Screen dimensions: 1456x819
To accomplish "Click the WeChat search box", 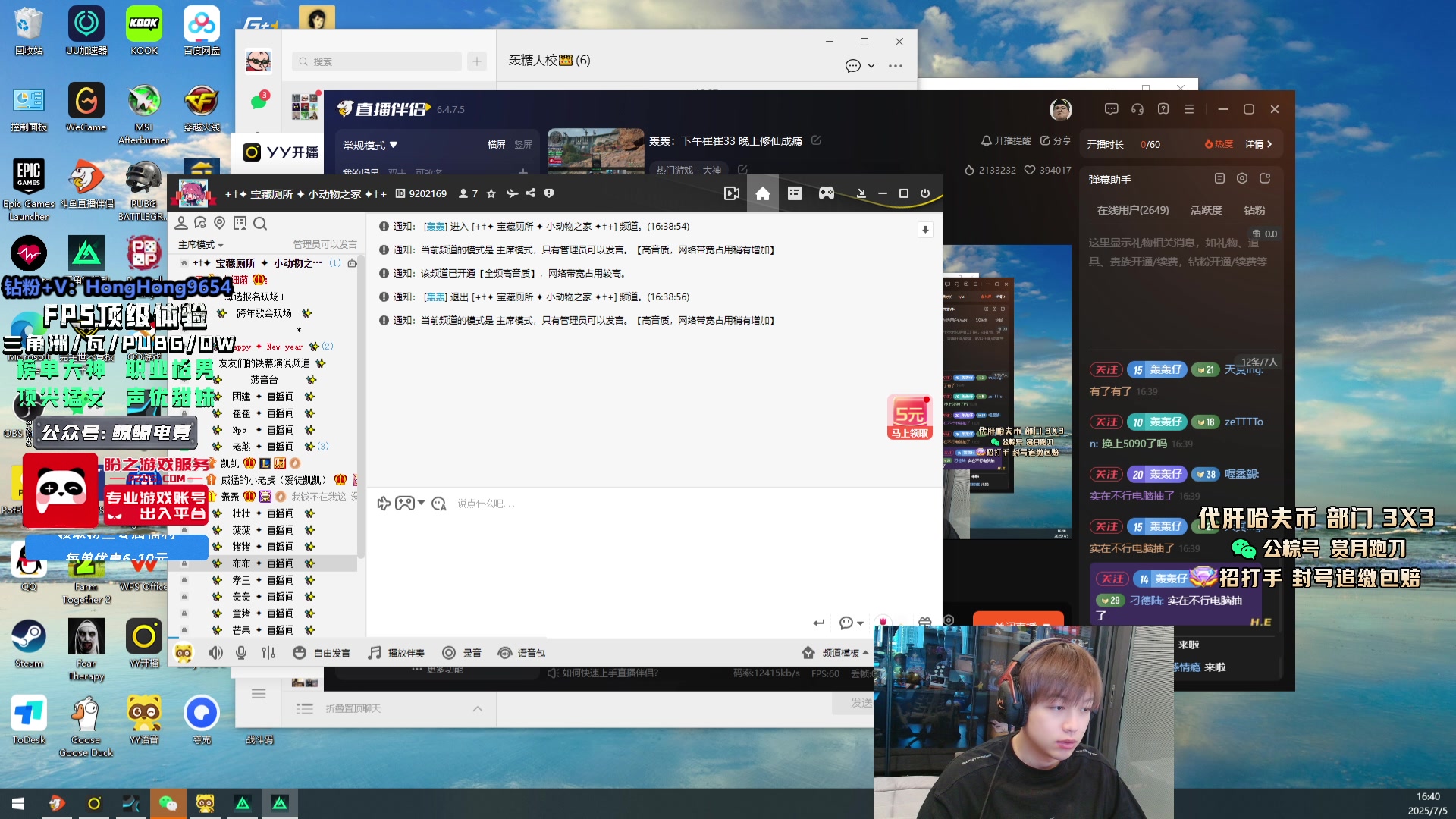I will tap(377, 61).
